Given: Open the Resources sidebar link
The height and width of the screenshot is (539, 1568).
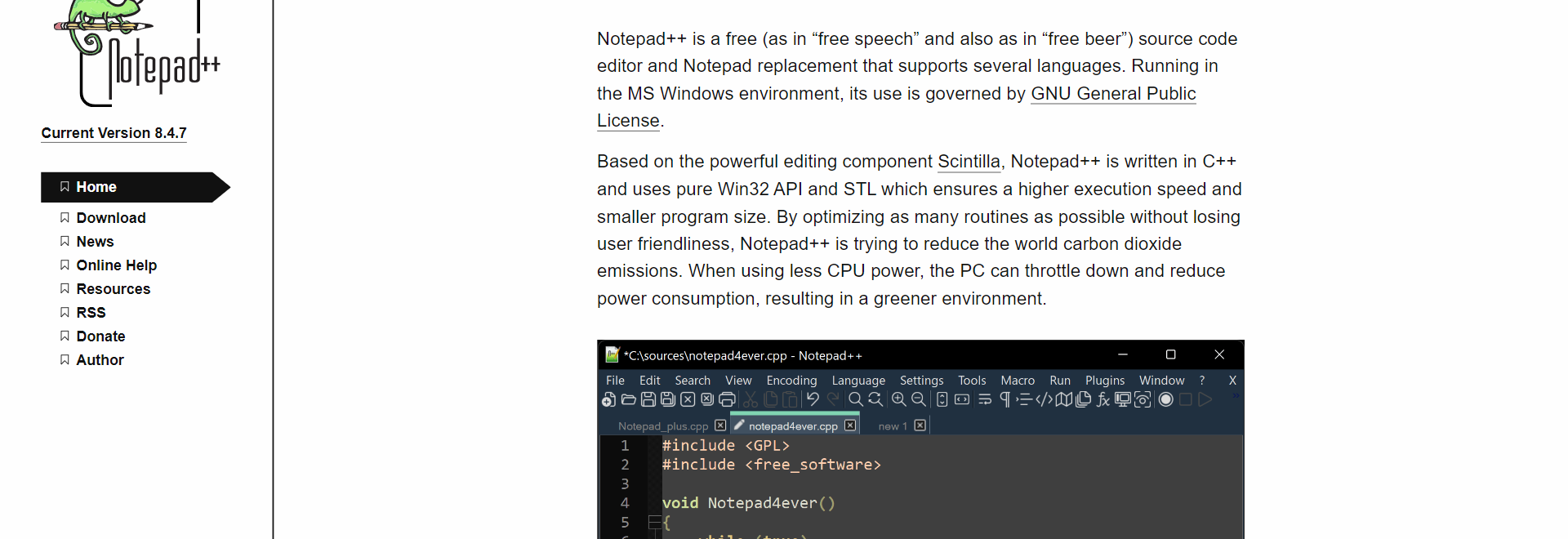Looking at the screenshot, I should [x=114, y=289].
